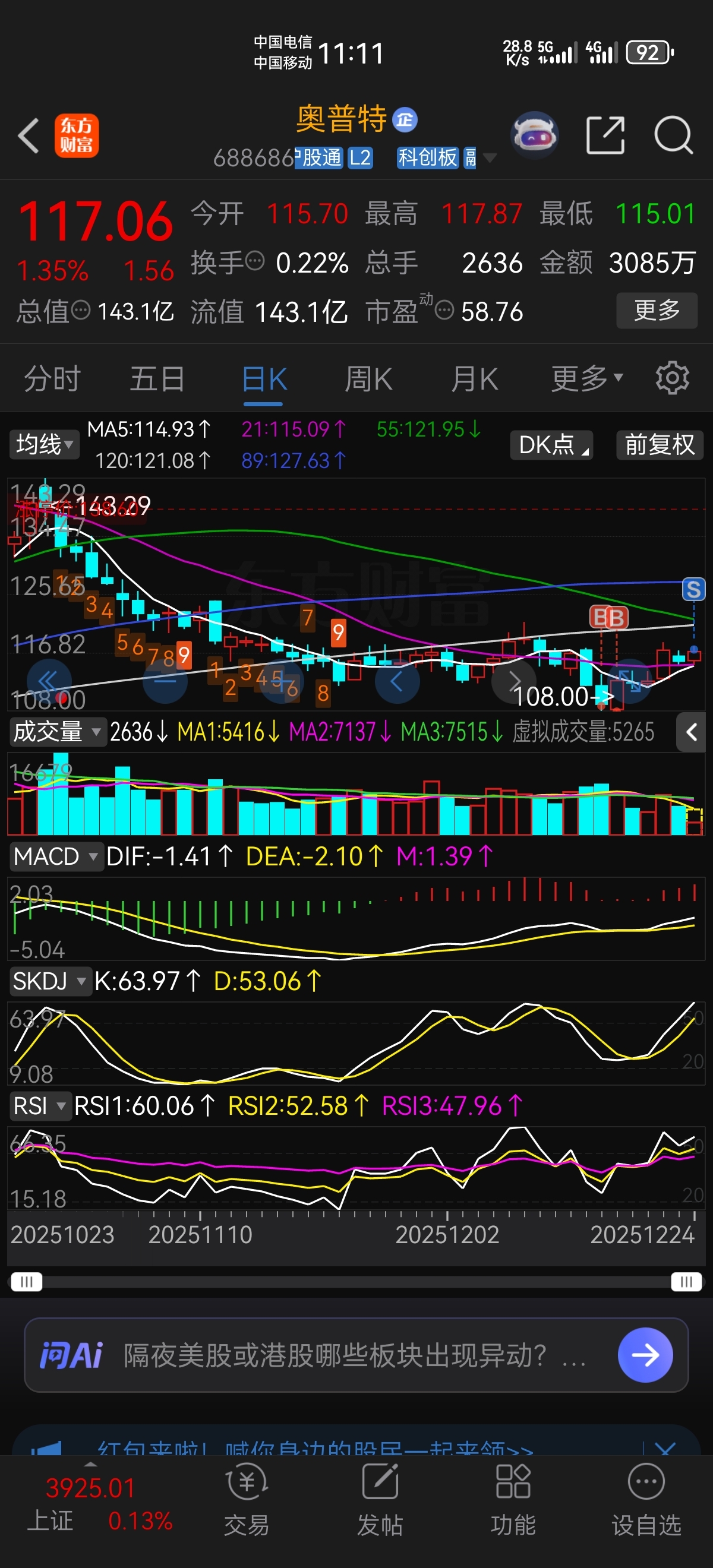Zoom out chart with minus button

tap(165, 681)
